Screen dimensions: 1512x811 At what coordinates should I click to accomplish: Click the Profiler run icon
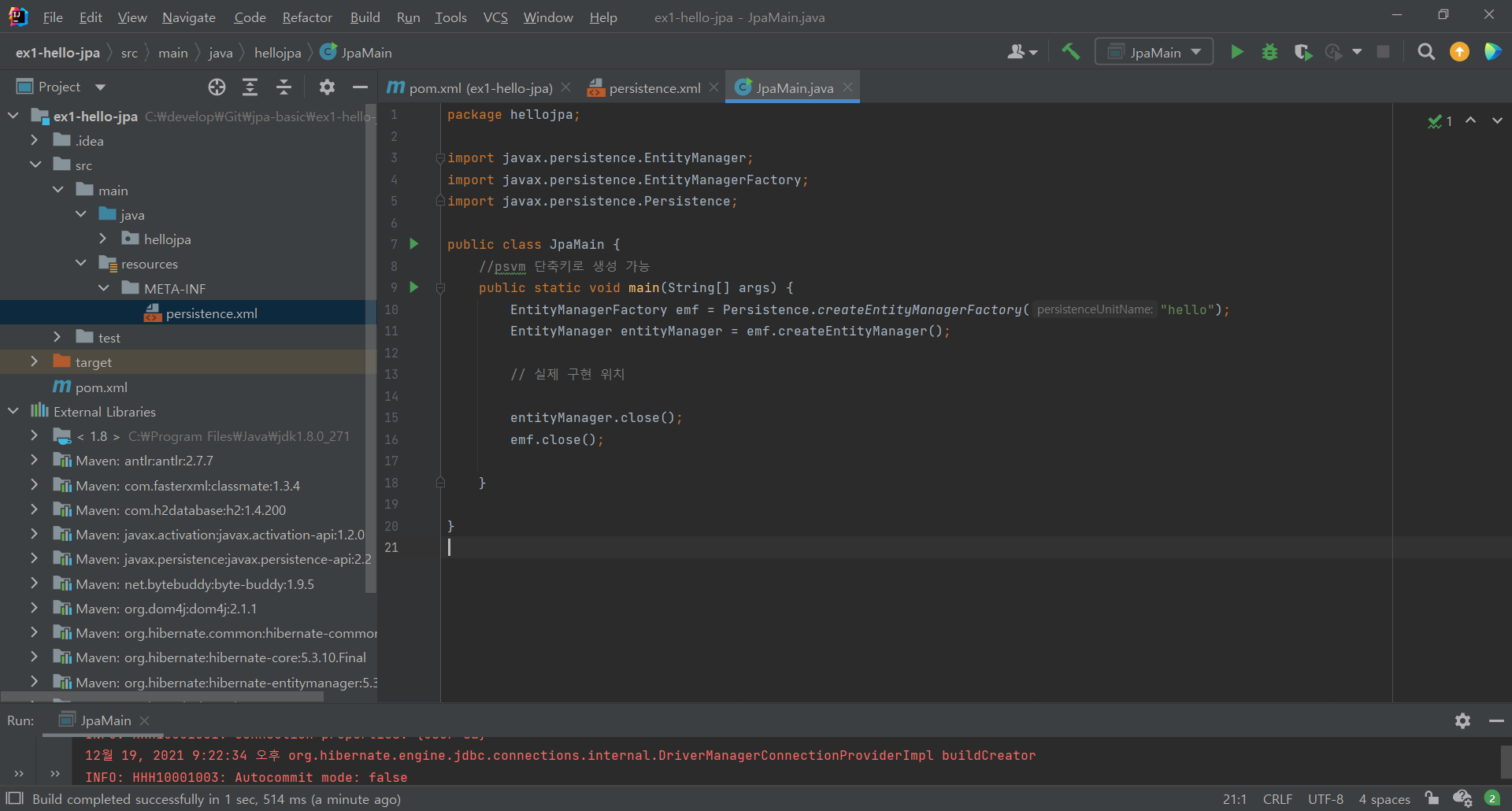pos(1333,52)
